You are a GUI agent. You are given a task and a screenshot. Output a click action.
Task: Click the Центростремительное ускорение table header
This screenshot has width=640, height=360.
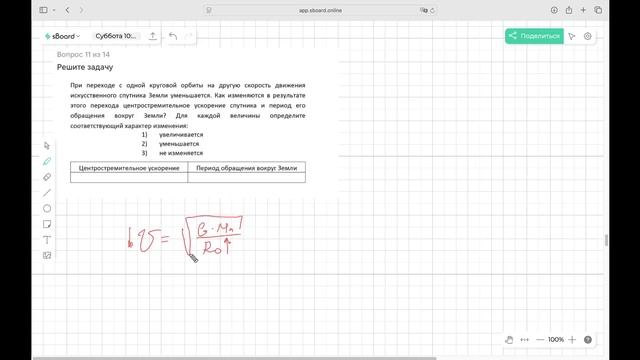[x=129, y=168]
